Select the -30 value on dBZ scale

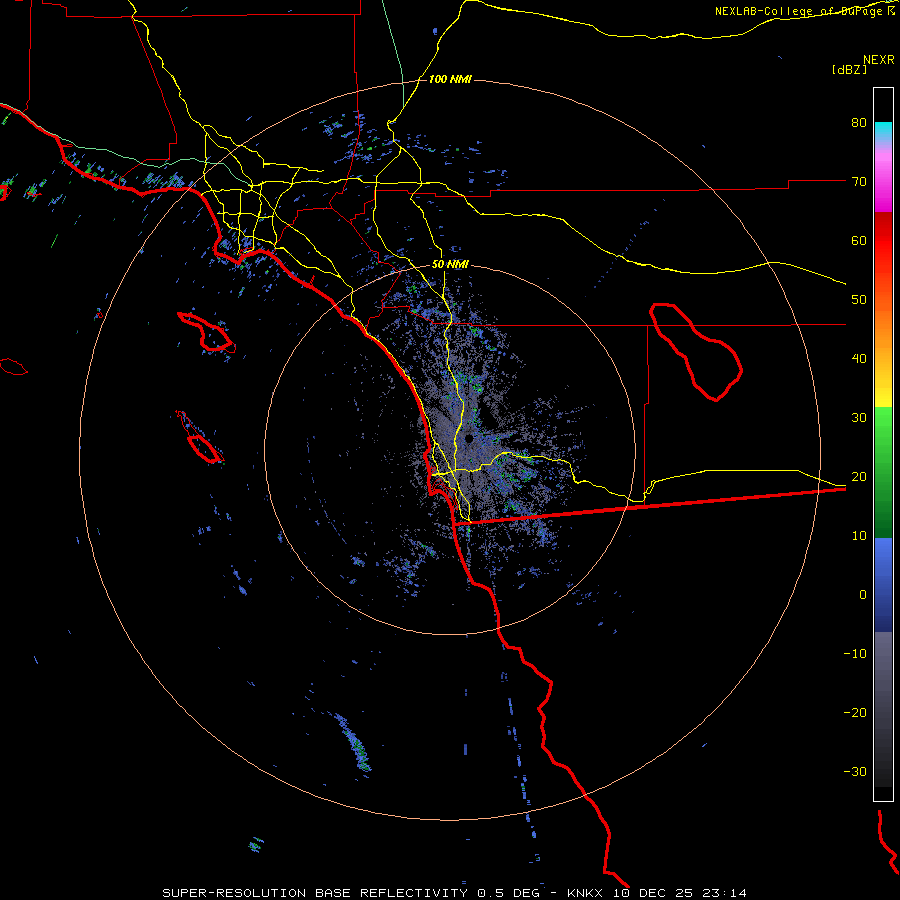tap(855, 771)
